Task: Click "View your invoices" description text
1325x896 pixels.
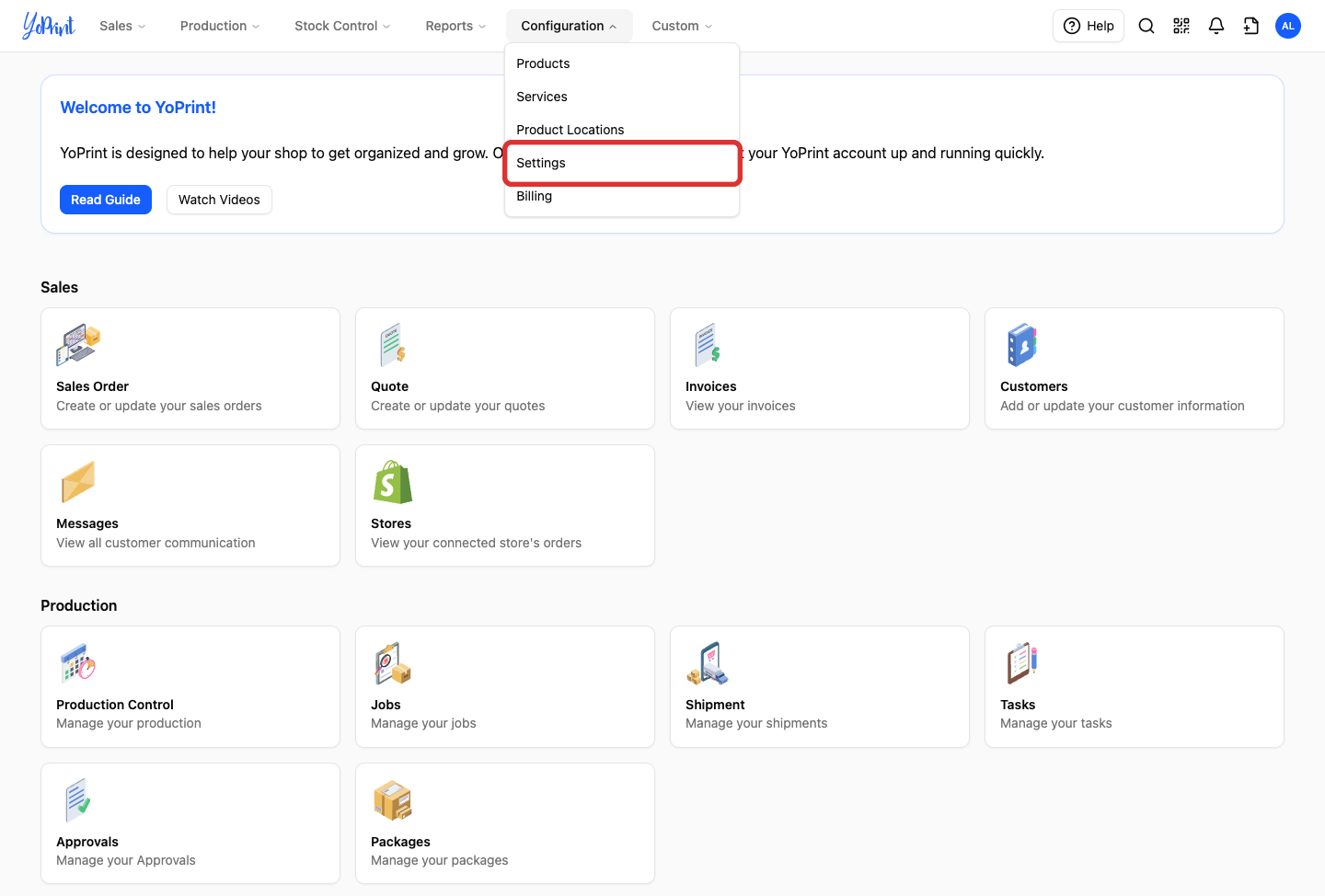Action: (741, 406)
